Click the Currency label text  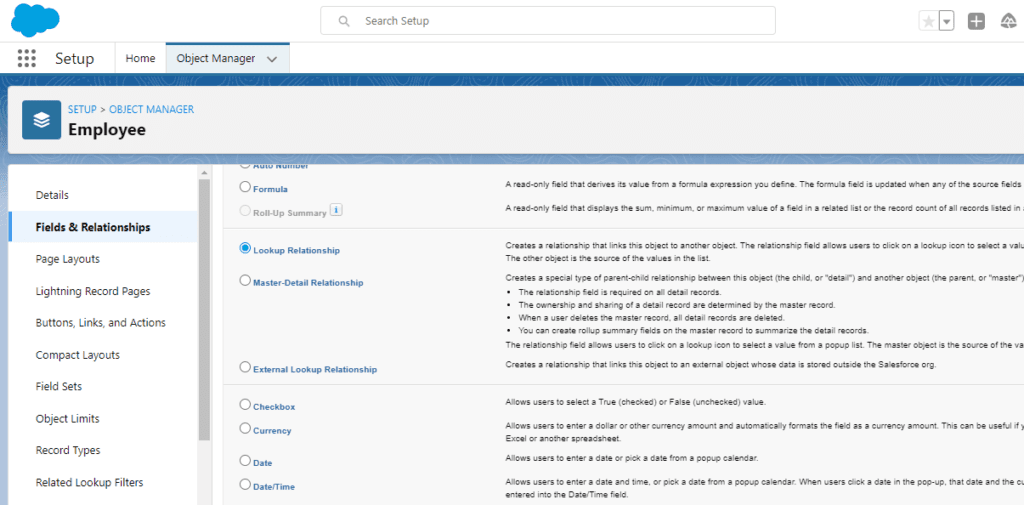click(x=272, y=431)
